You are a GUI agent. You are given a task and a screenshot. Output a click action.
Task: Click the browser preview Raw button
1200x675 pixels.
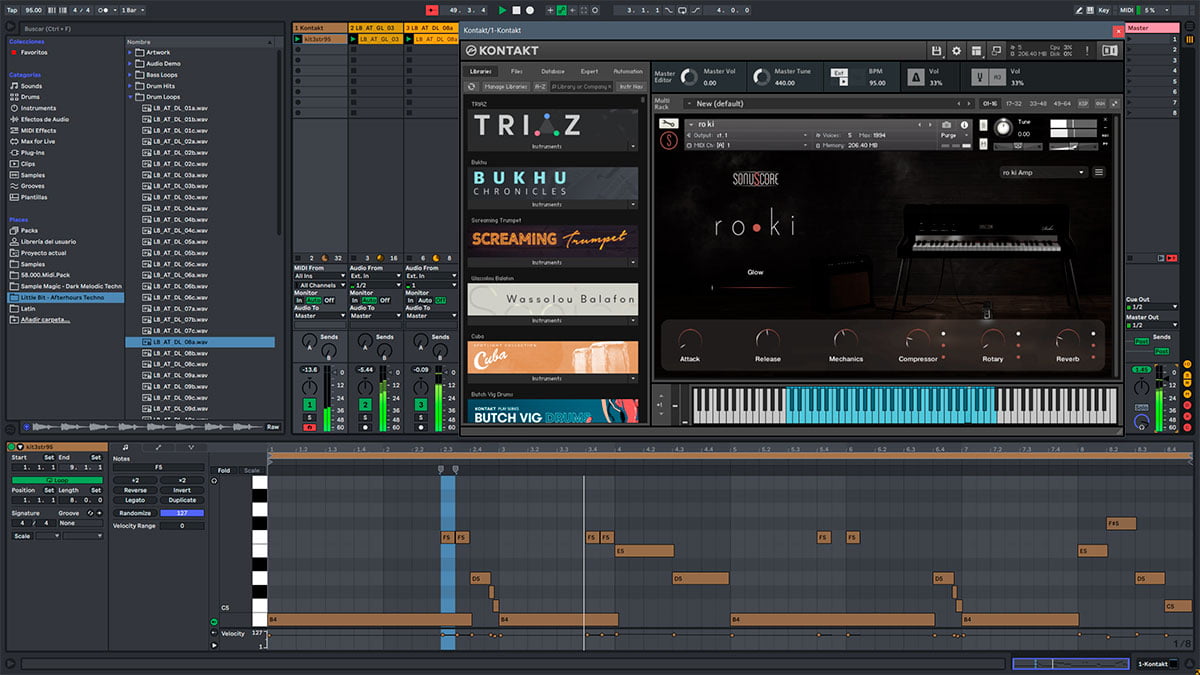click(272, 427)
